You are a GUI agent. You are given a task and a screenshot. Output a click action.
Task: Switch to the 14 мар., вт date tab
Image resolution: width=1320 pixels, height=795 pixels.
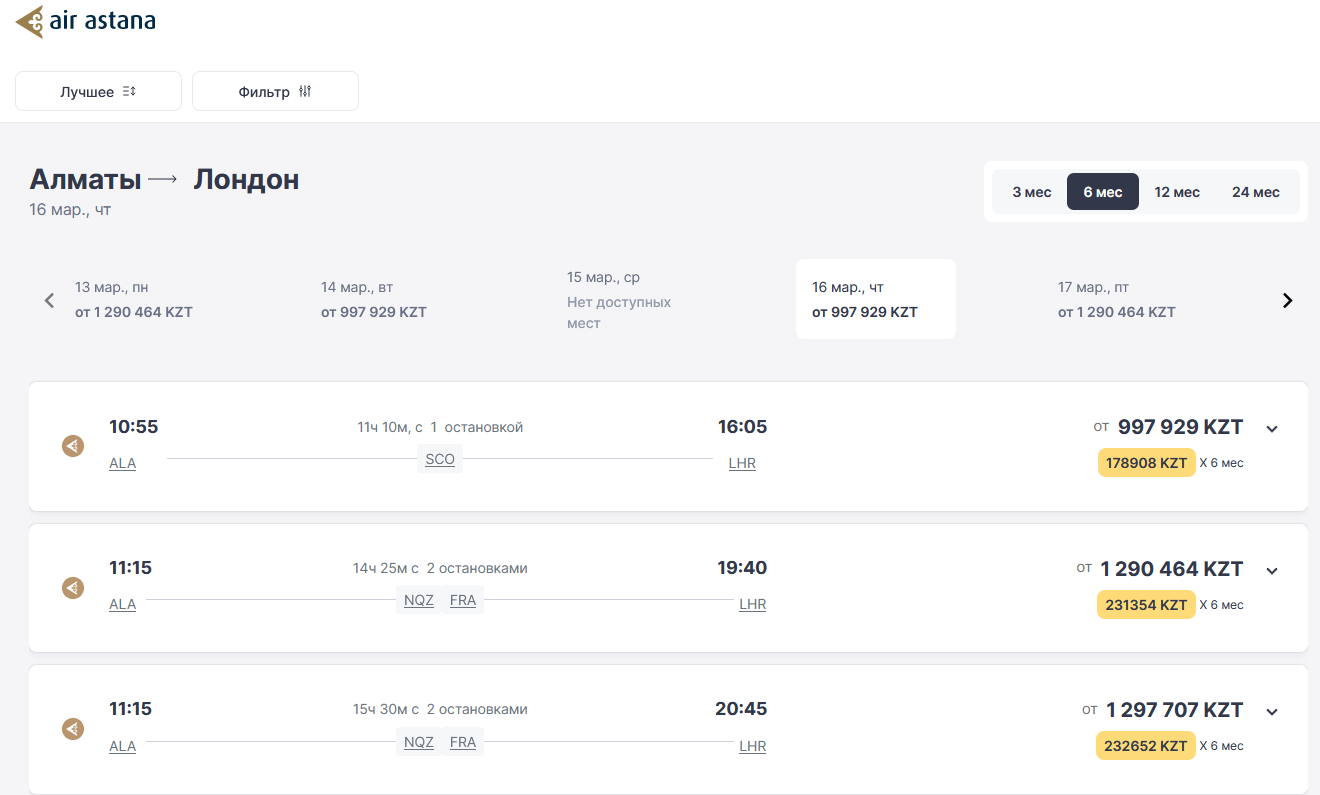374,300
